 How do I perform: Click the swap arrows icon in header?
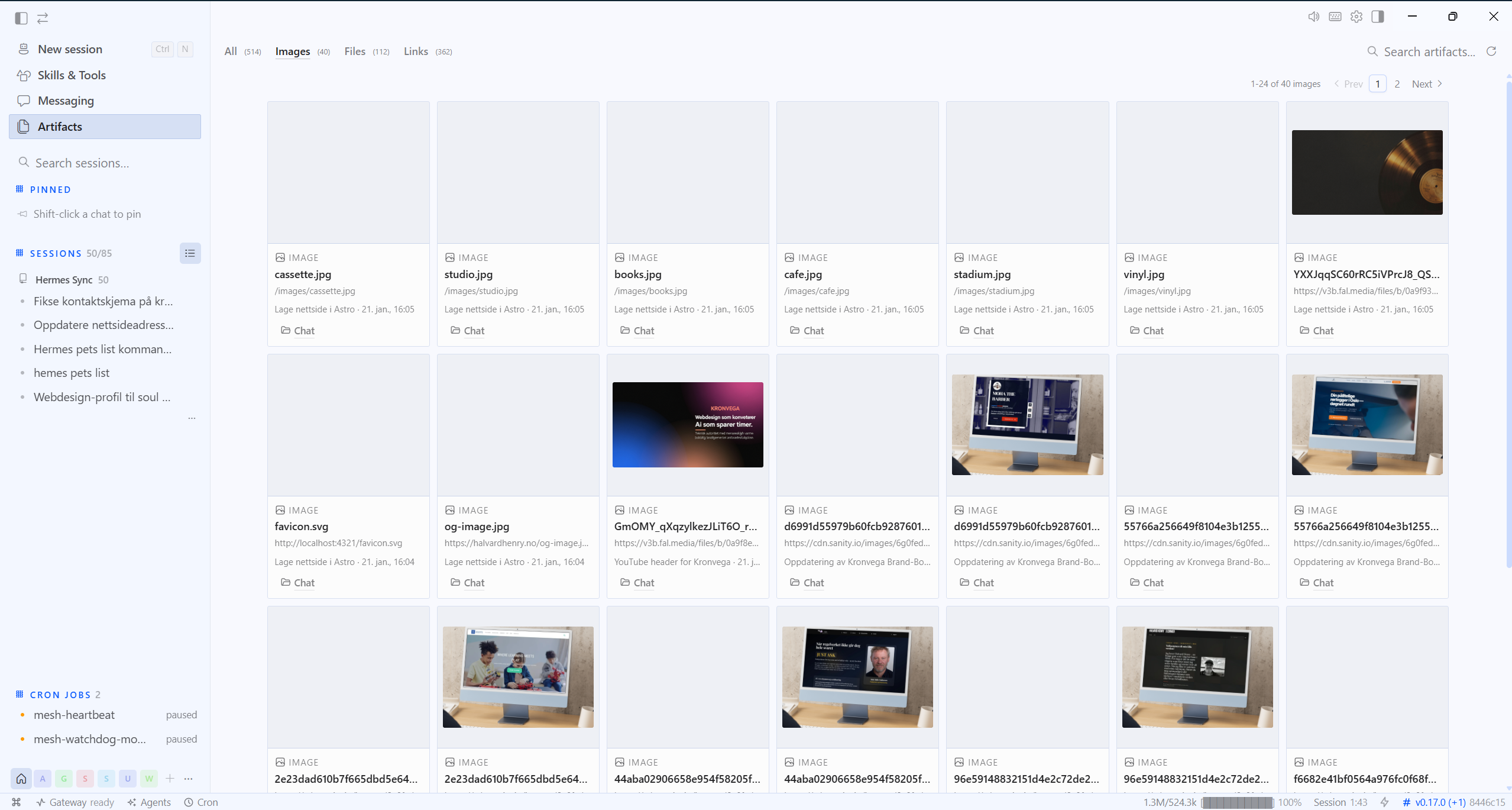43,18
